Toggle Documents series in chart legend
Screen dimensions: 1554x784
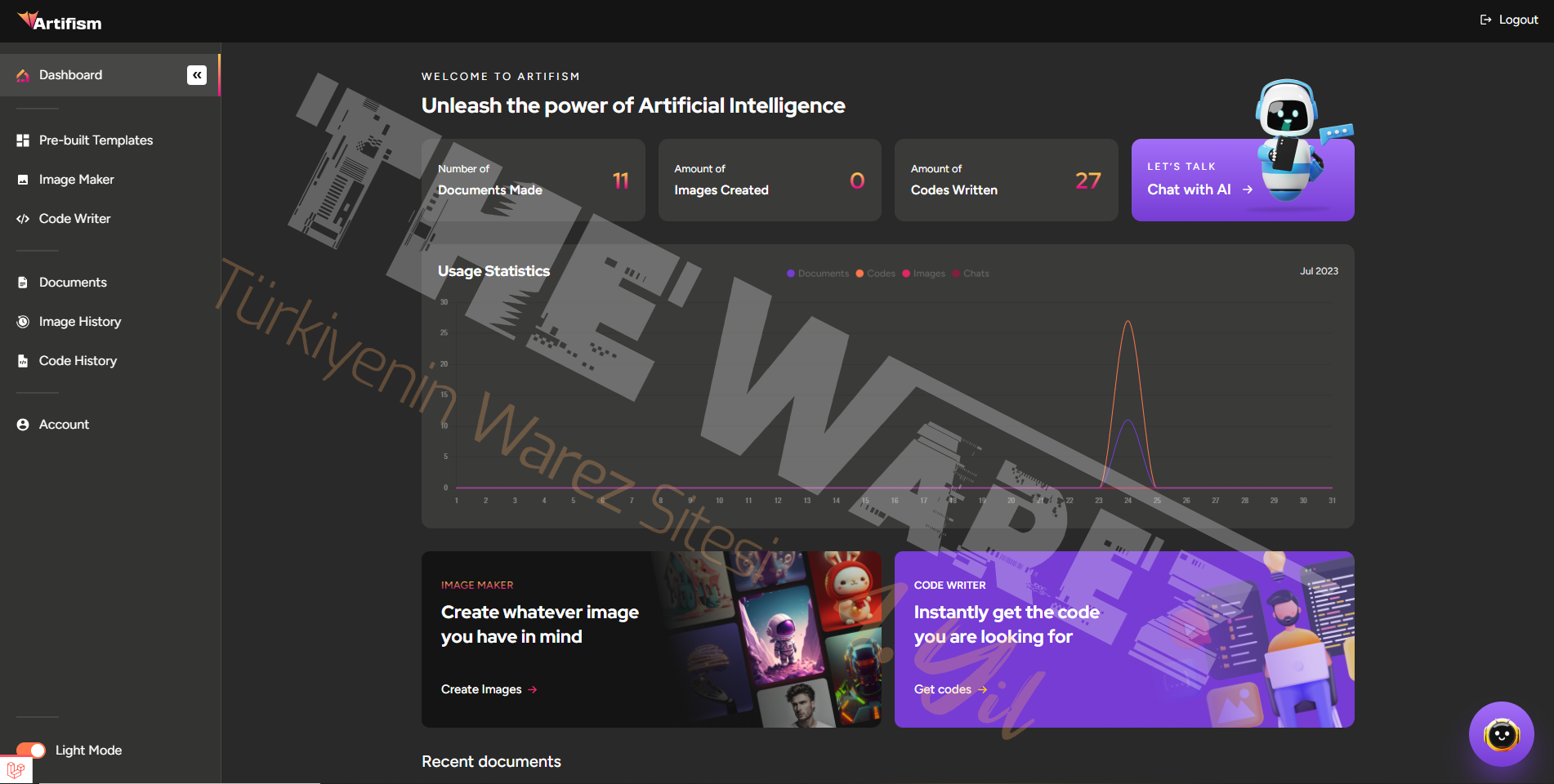(x=818, y=274)
